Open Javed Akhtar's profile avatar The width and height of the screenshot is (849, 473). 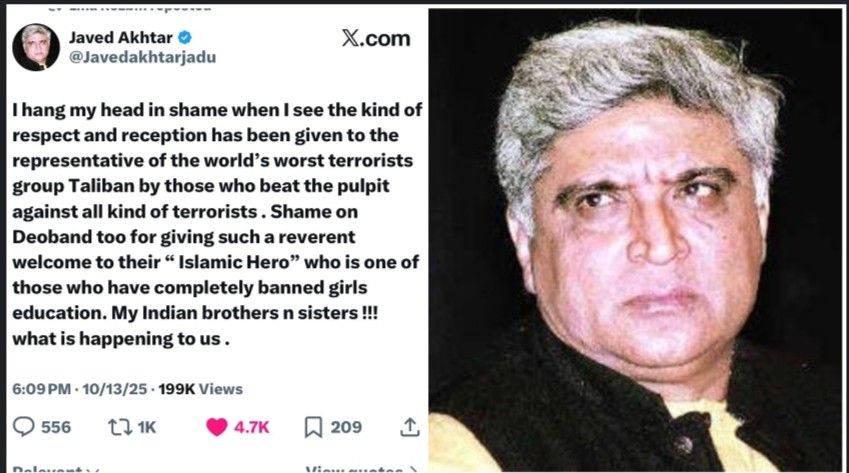(36, 47)
